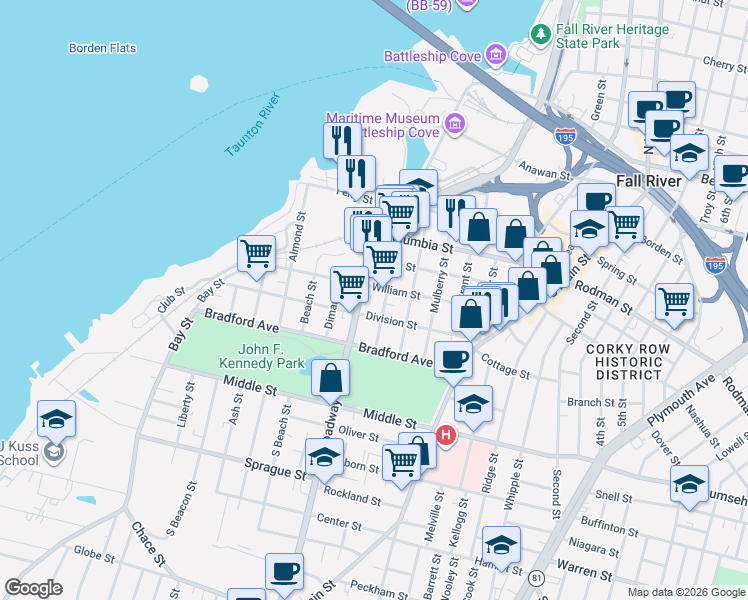Click the Chace St street label
The image size is (748, 600).
pyautogui.click(x=148, y=544)
